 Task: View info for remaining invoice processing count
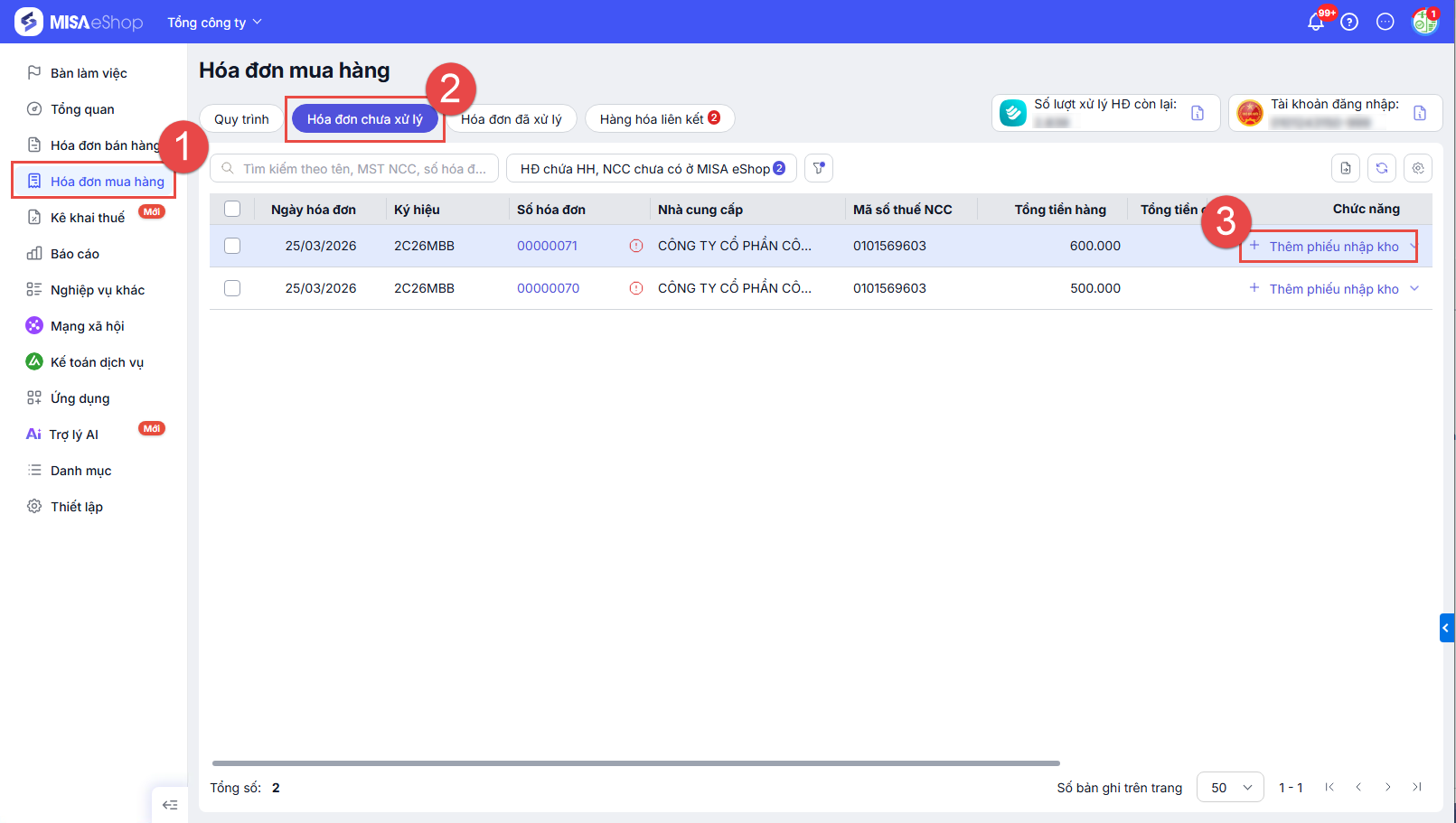point(1198,113)
